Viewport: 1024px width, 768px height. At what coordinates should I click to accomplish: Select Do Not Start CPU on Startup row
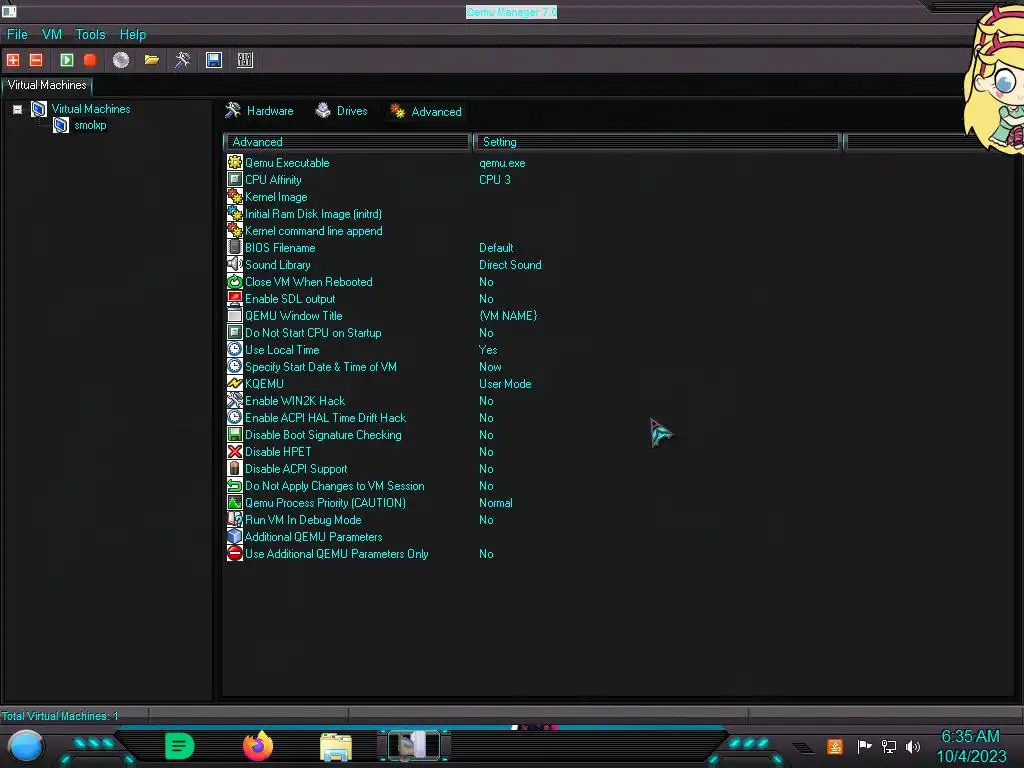[313, 332]
